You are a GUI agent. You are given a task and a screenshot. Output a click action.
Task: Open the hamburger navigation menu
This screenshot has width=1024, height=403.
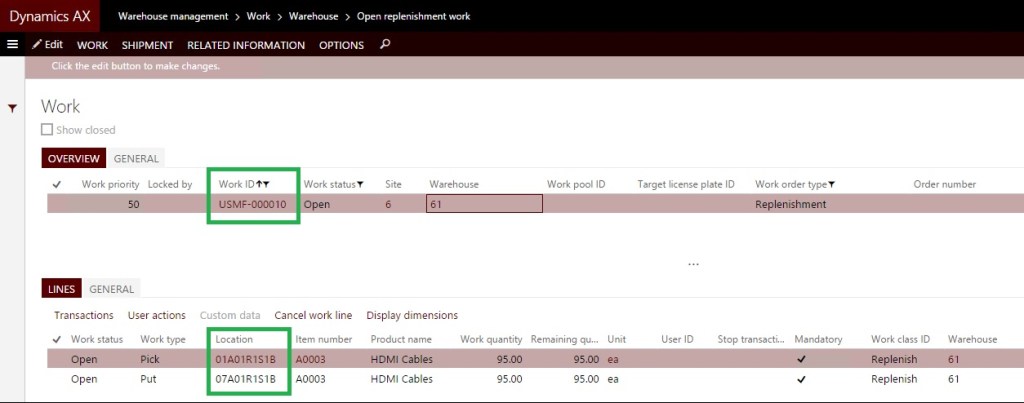[12, 45]
